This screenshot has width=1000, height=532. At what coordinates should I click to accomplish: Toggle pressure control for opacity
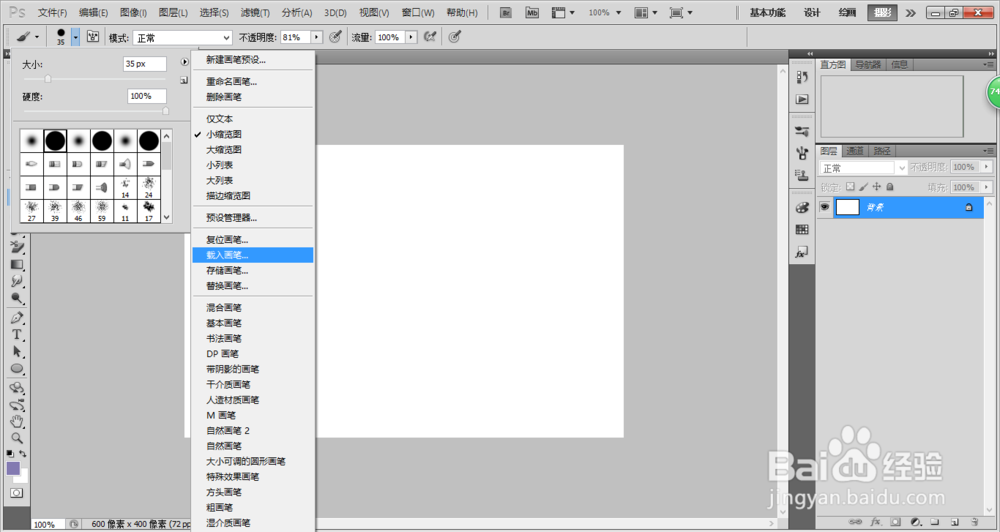click(335, 37)
